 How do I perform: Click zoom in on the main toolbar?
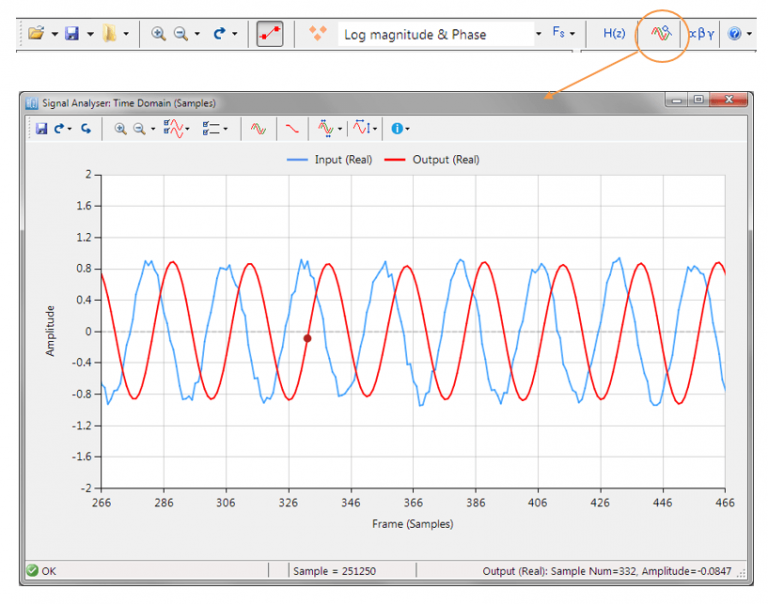click(x=158, y=34)
